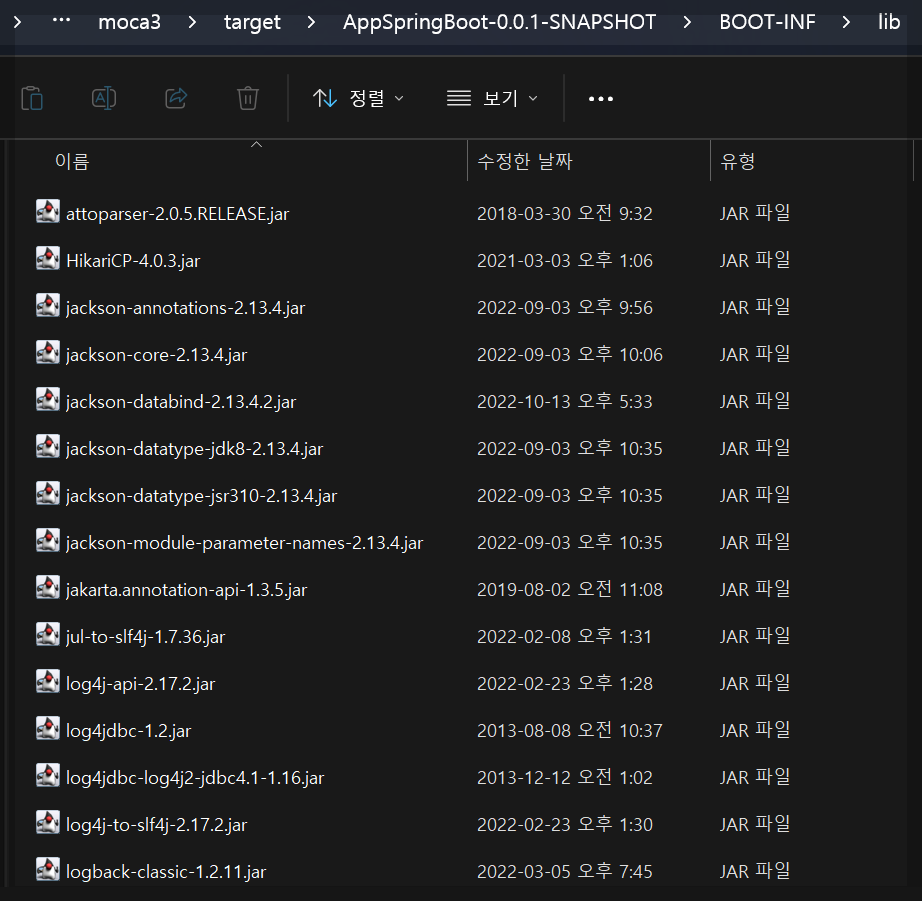Select jackson-datatype-jdk8-2.13.4.jar jar icon

click(x=48, y=447)
